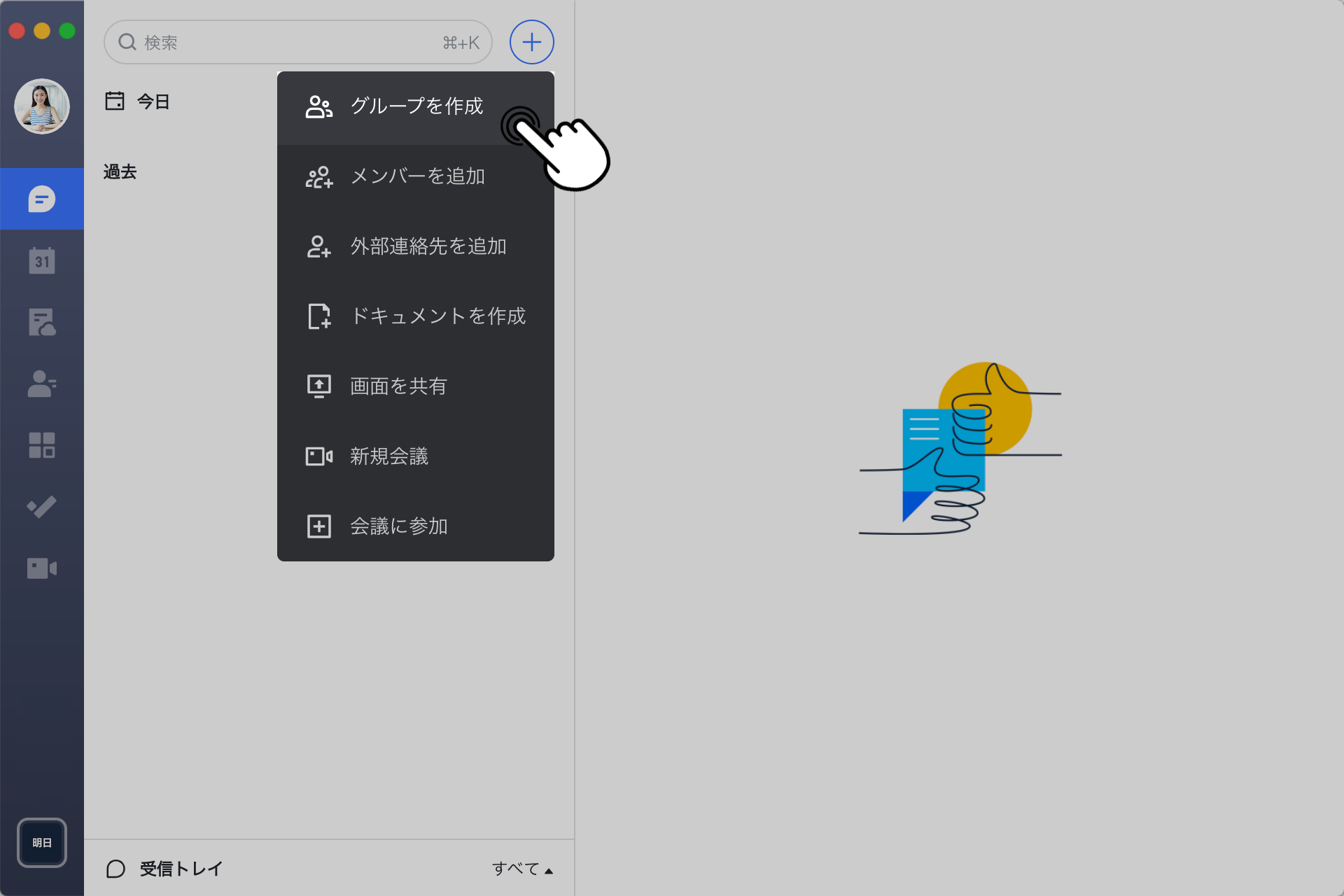Choose 新規会議 to start a meeting
The width and height of the screenshot is (1344, 896).
(390, 456)
